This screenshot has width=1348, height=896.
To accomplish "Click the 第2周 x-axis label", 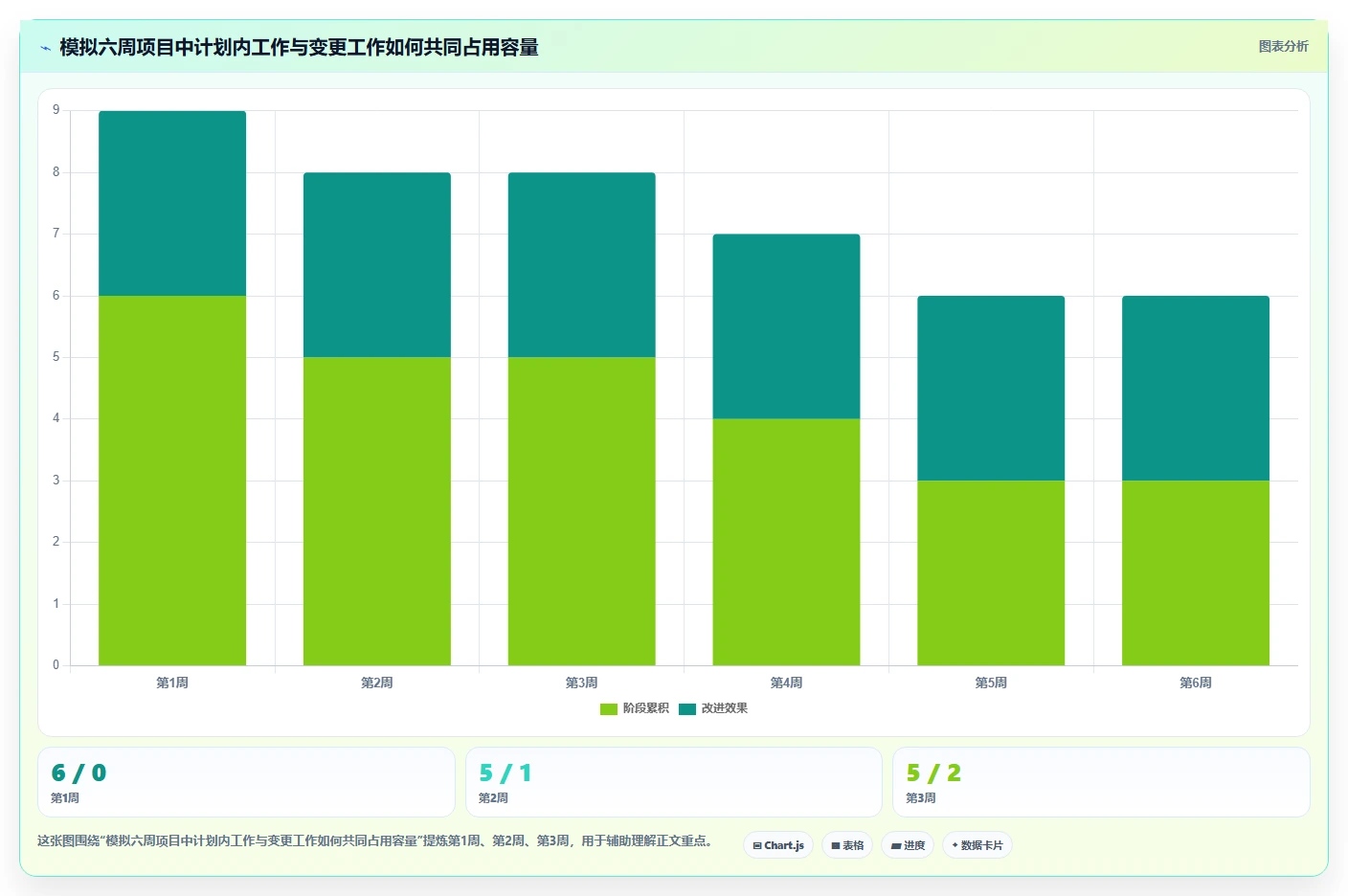I will [x=377, y=683].
